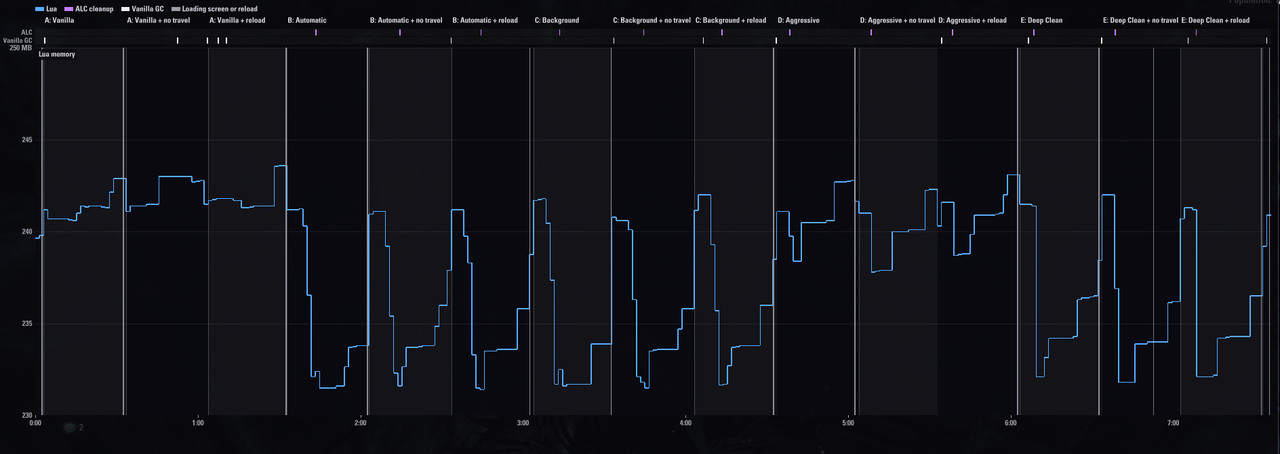Click the 'D: Aggressive + no travel' label
Viewport: 1280px width, 454px height.
pyautogui.click(x=898, y=20)
